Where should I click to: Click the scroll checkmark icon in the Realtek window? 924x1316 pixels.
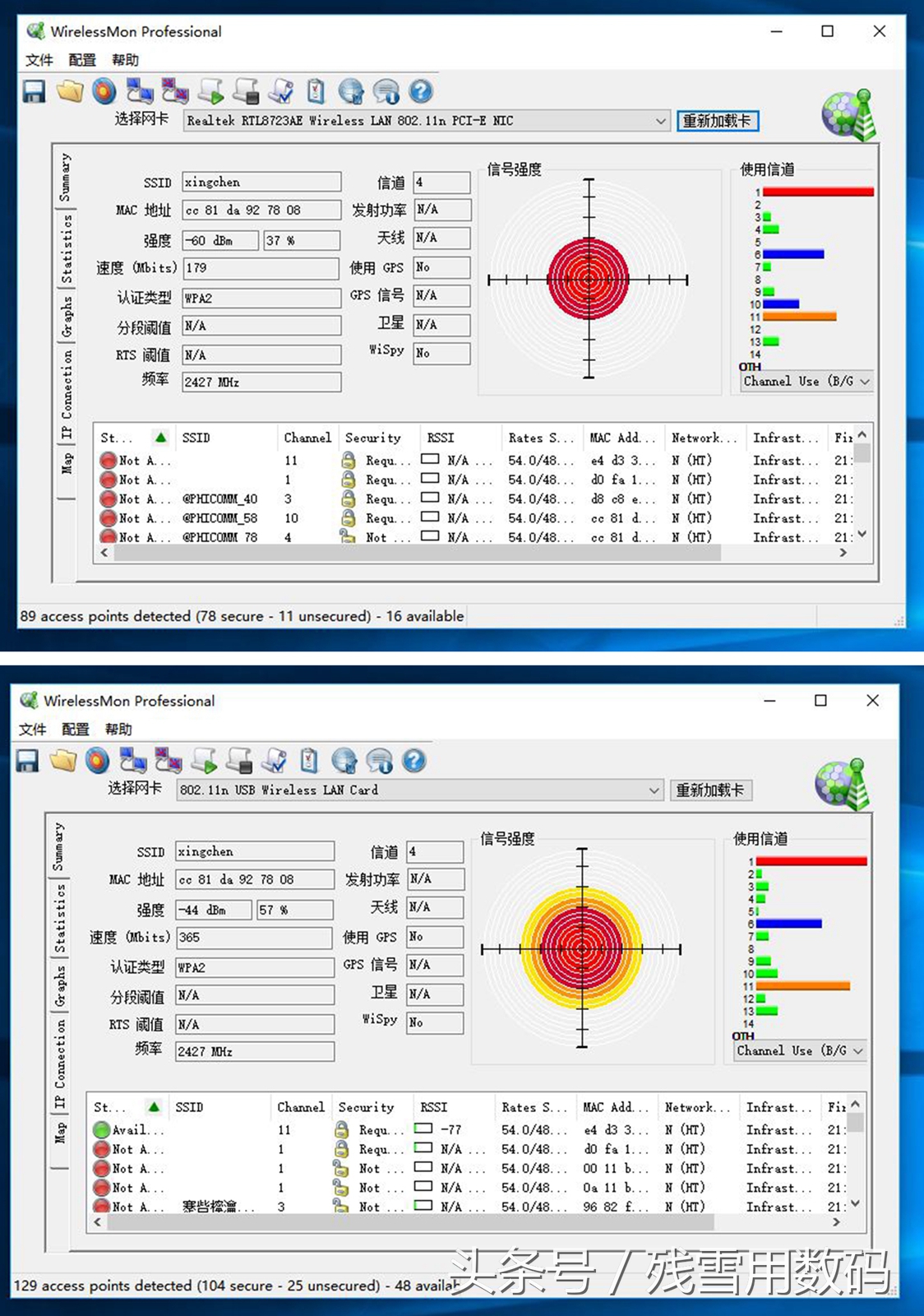click(x=281, y=91)
